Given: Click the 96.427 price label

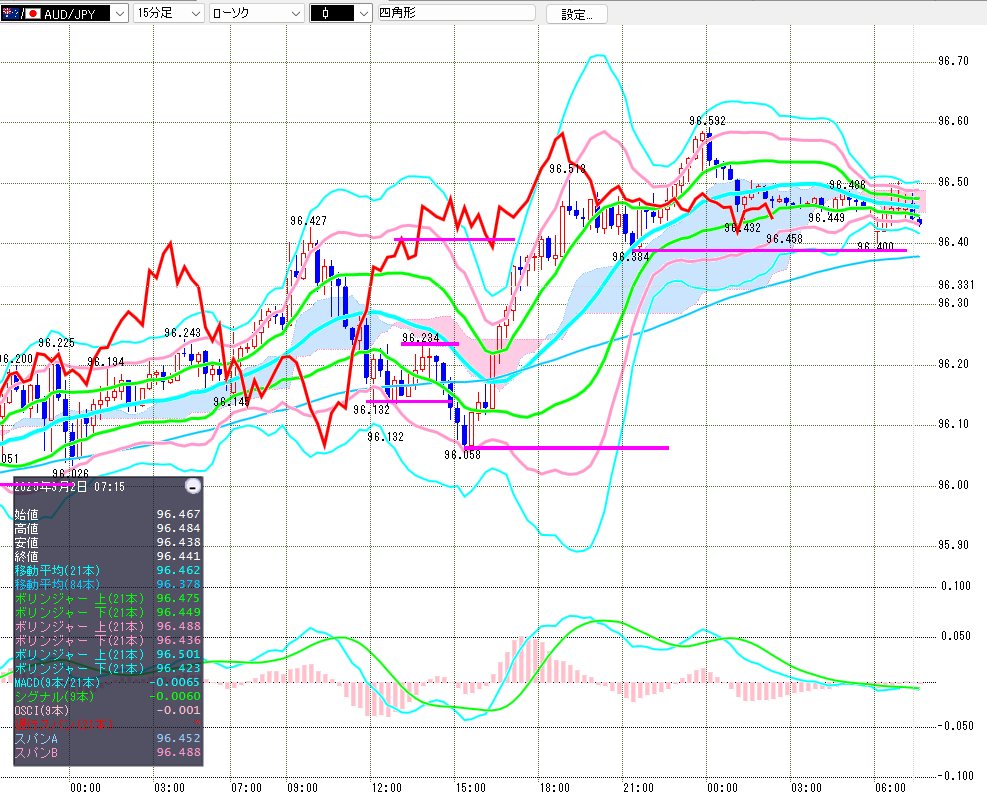Looking at the screenshot, I should (308, 221).
